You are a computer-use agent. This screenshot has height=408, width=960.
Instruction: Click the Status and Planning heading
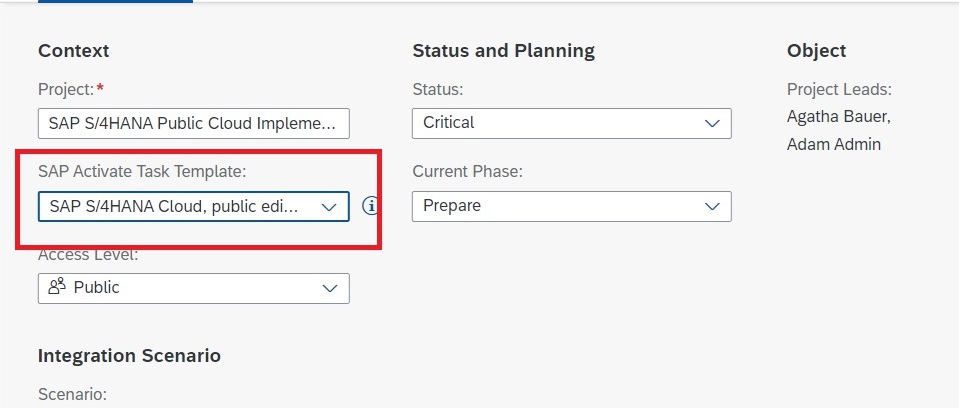pos(503,51)
